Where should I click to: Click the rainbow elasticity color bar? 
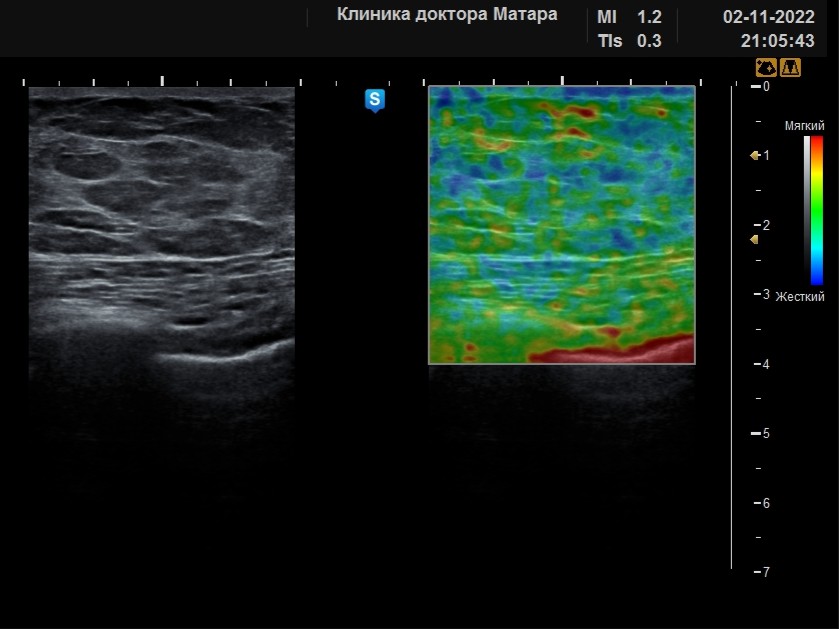817,210
